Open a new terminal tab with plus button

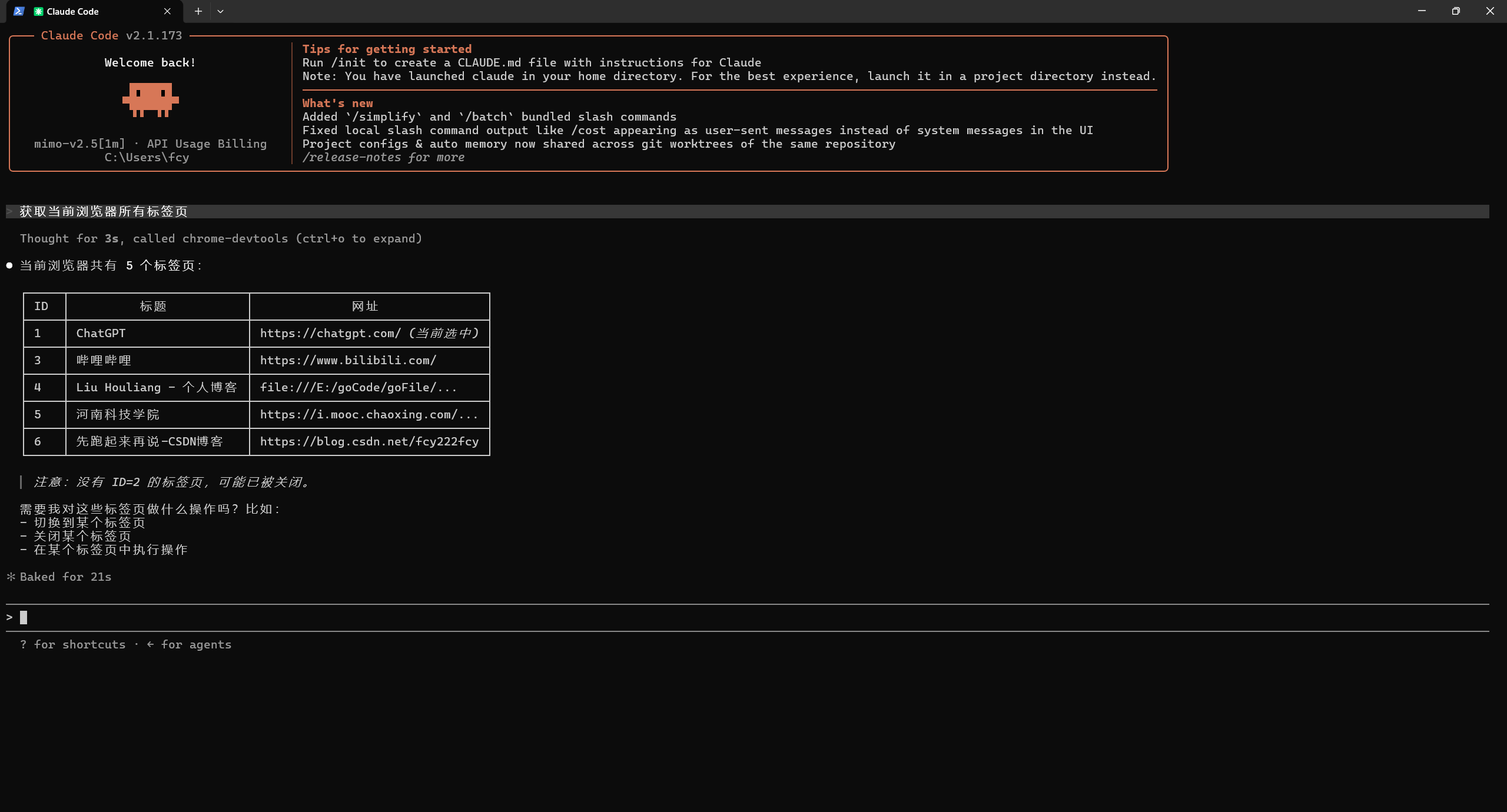[198, 11]
